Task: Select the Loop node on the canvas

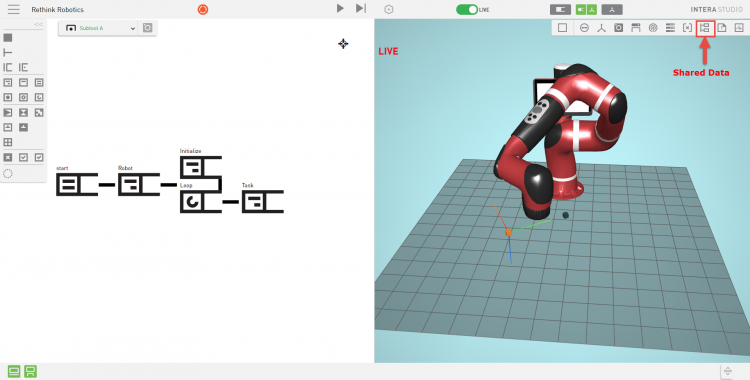Action: [200, 202]
